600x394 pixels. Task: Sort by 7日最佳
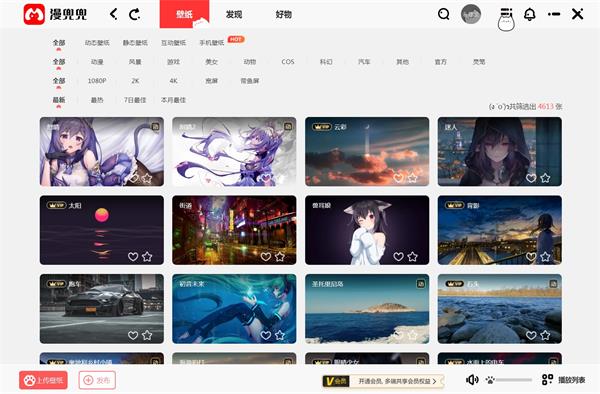click(135, 100)
